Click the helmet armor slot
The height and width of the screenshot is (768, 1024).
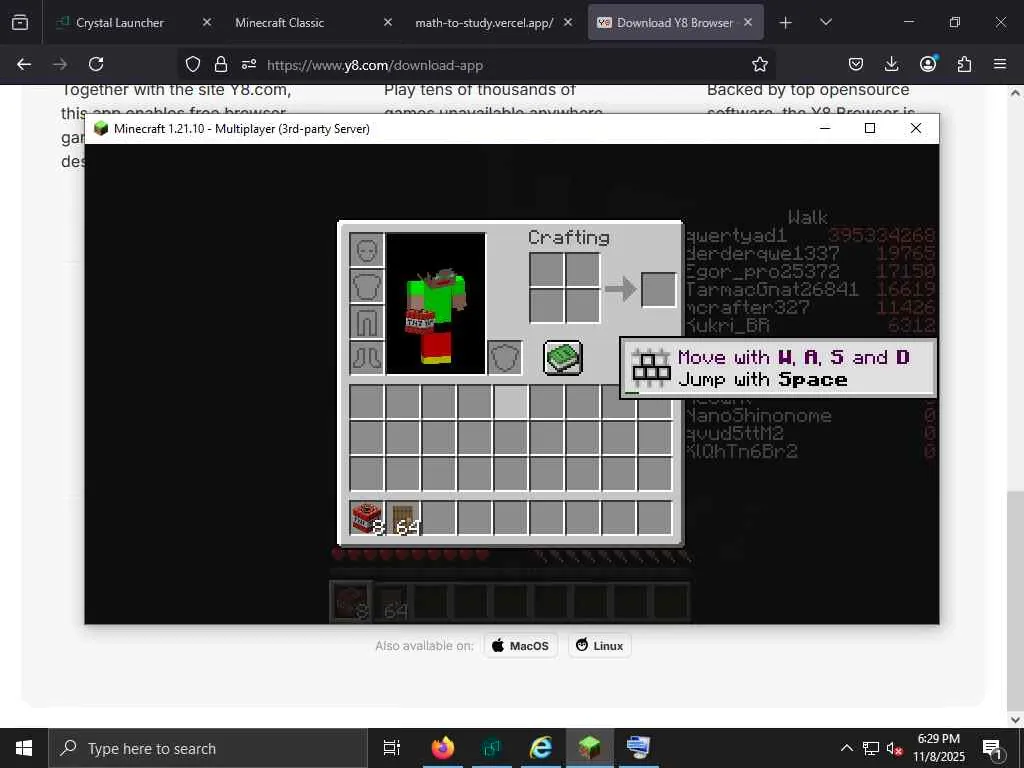tap(366, 249)
